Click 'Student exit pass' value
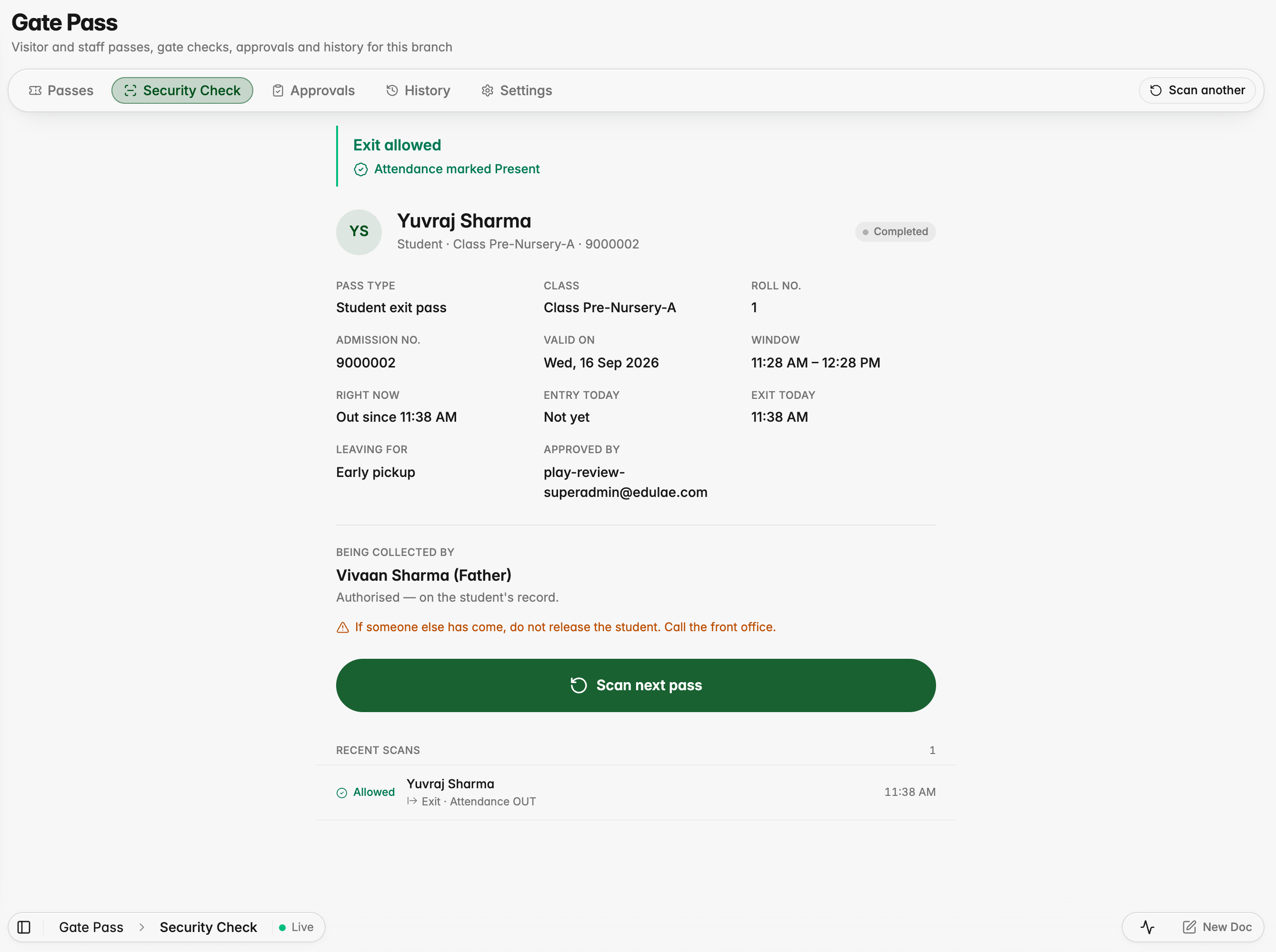The image size is (1276, 952). pos(391,307)
